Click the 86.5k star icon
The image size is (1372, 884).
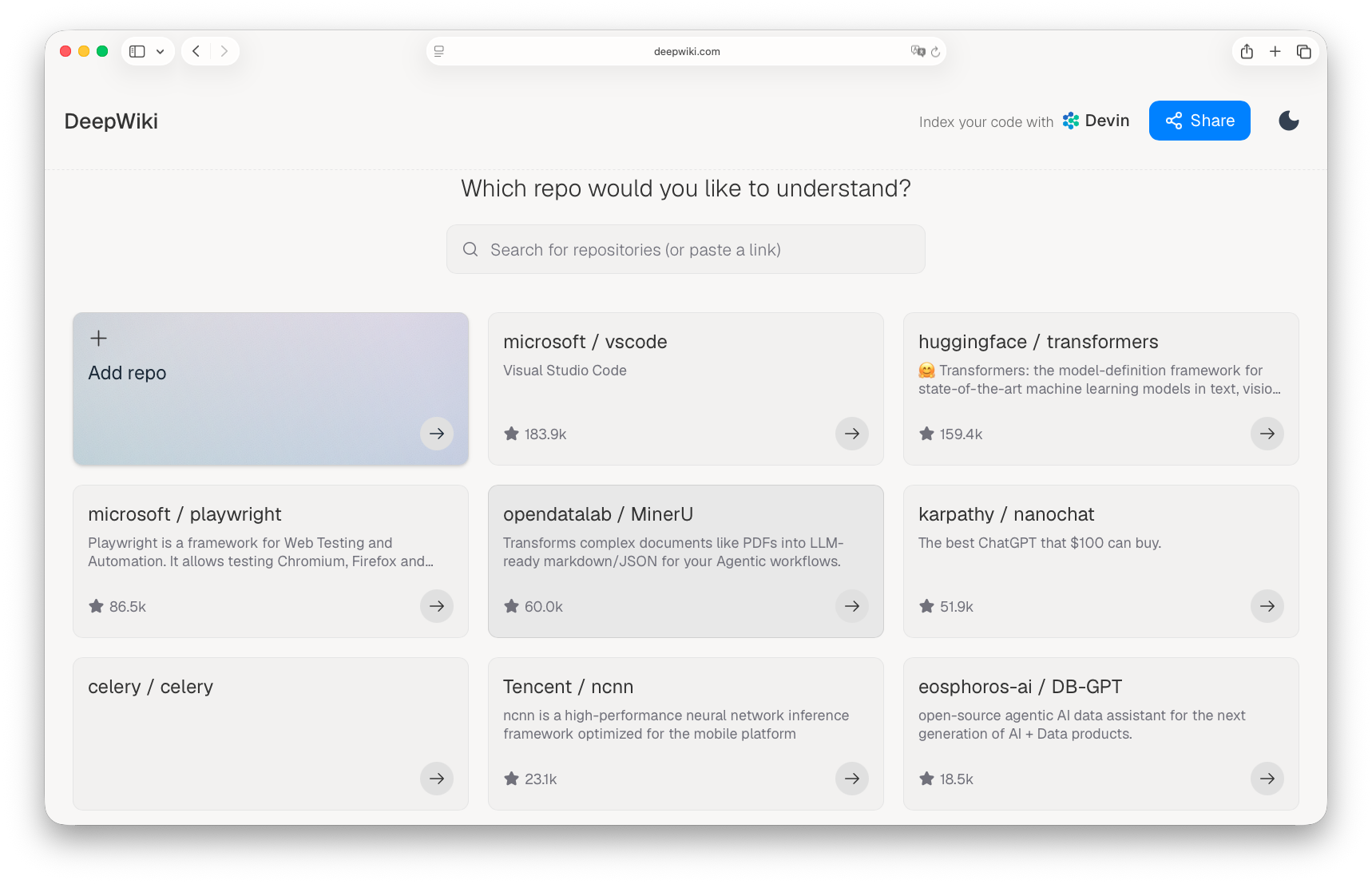point(96,606)
